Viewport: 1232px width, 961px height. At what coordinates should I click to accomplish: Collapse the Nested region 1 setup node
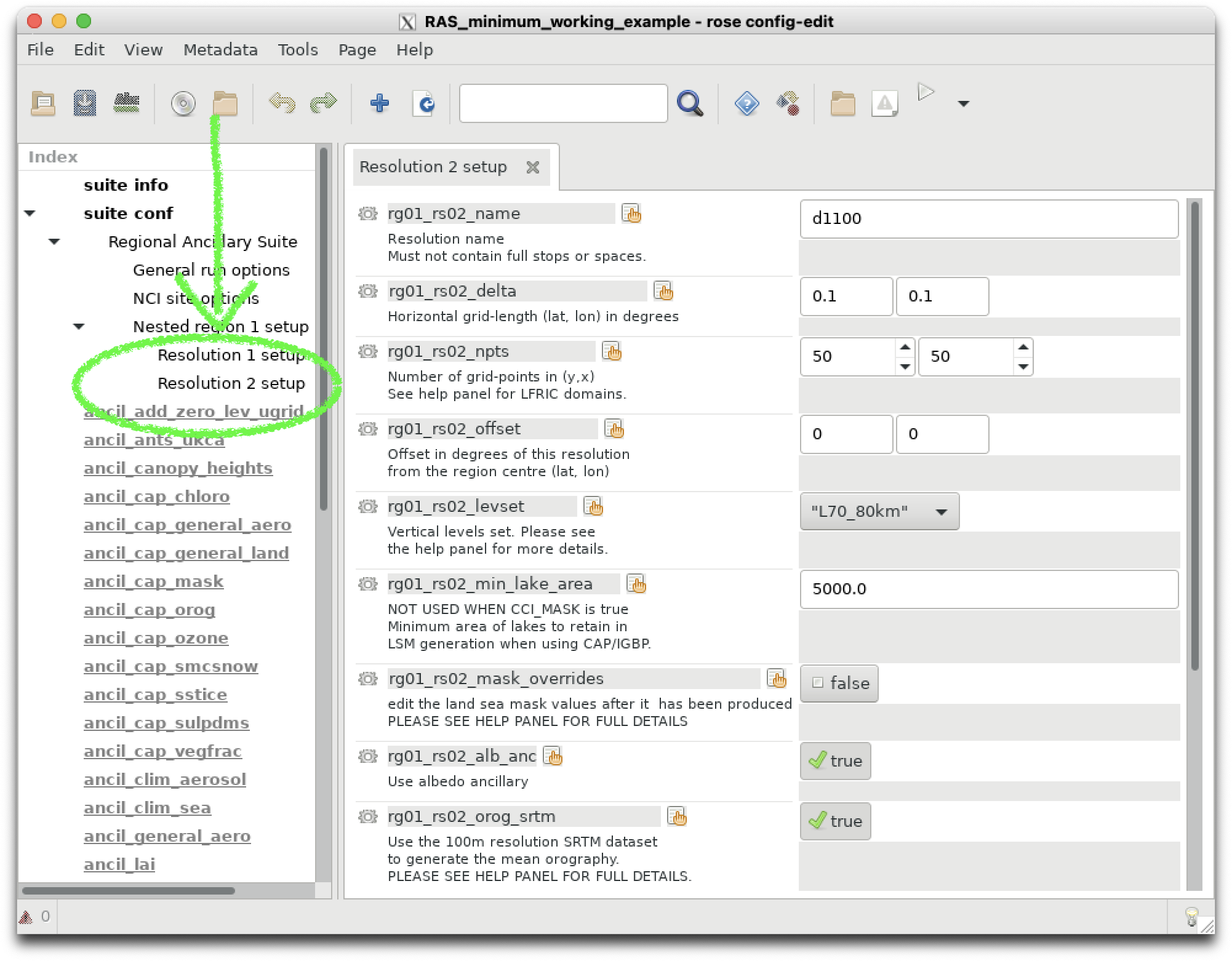(x=79, y=327)
